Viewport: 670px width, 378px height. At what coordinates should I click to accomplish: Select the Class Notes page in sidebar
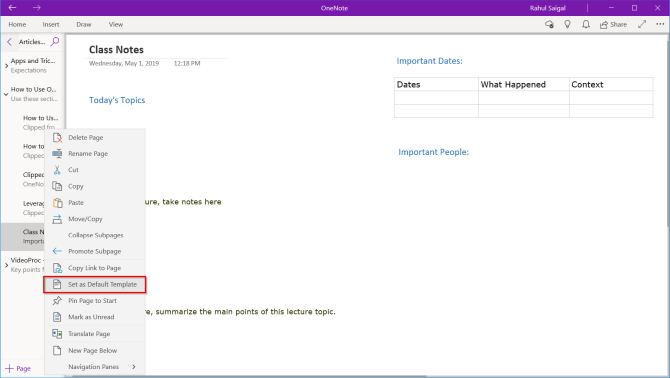click(23, 237)
